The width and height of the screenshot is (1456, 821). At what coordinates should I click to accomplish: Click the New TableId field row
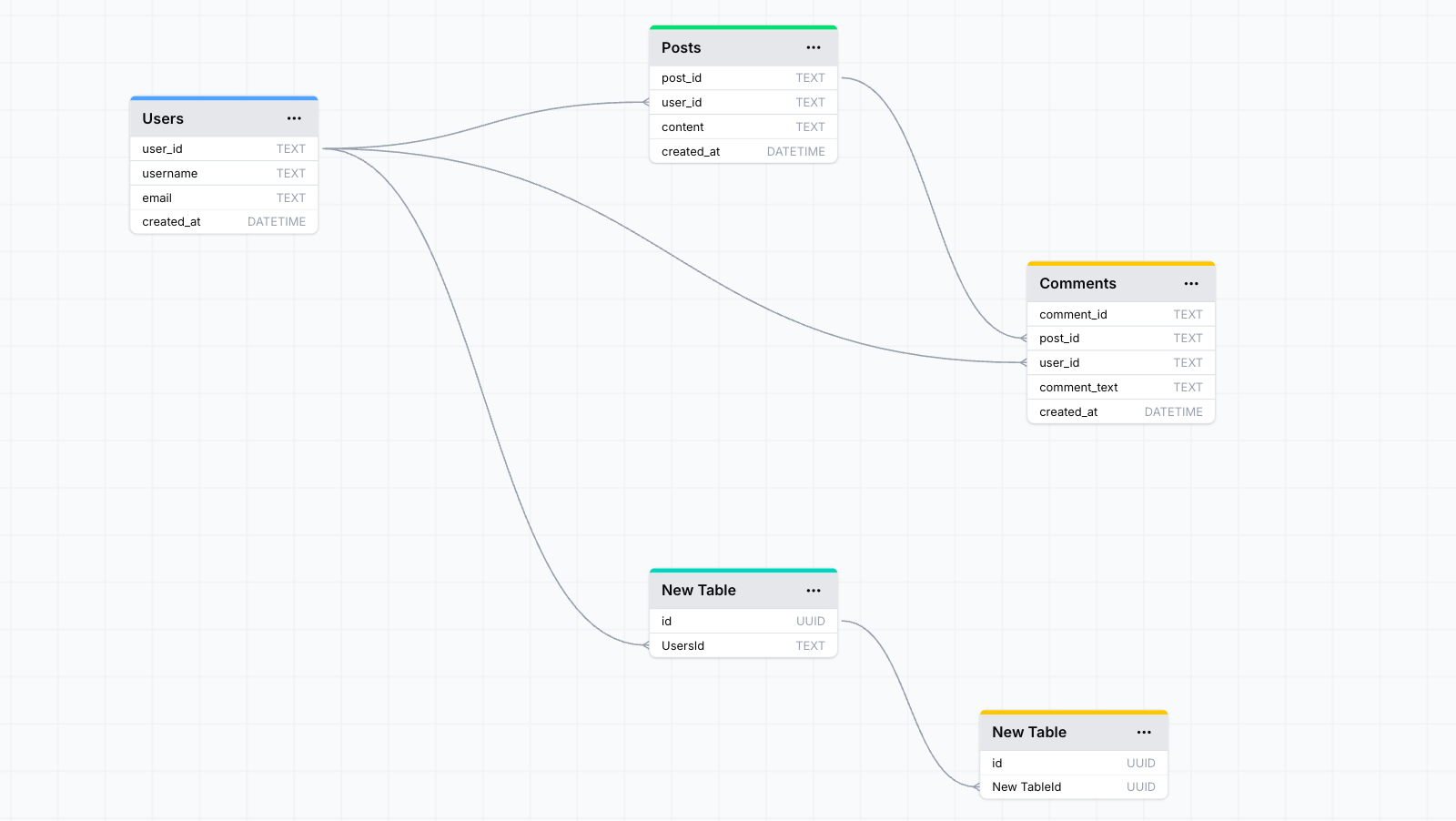[1074, 786]
